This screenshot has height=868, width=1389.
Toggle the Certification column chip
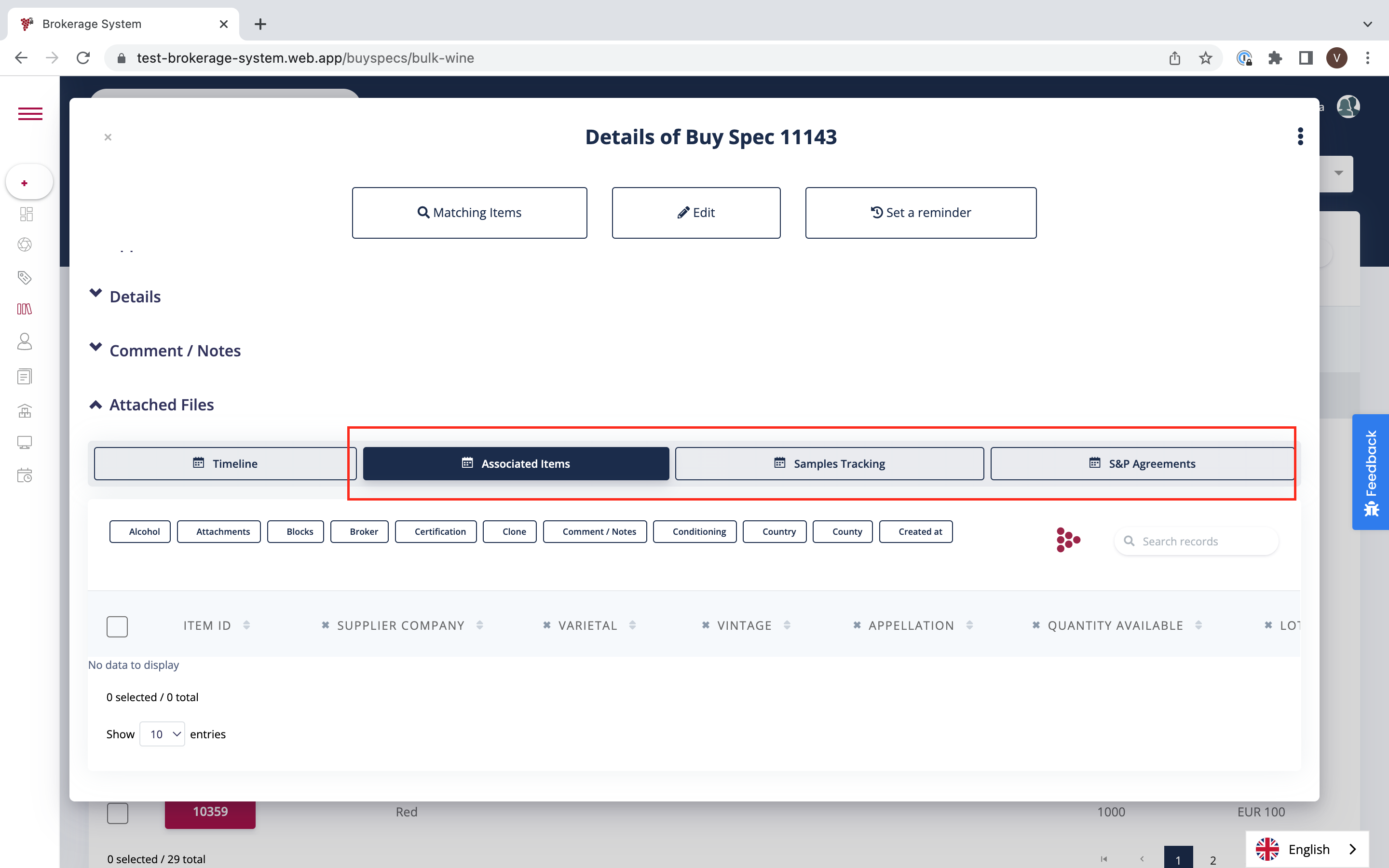coord(436,531)
